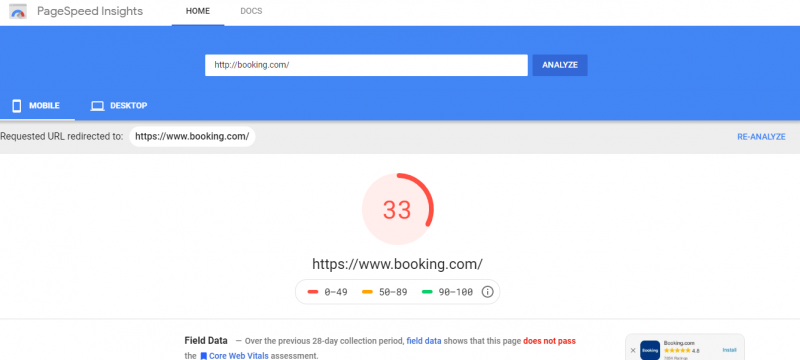800x360 pixels.
Task: Click the green 90–100 legend marker
Action: [427, 292]
